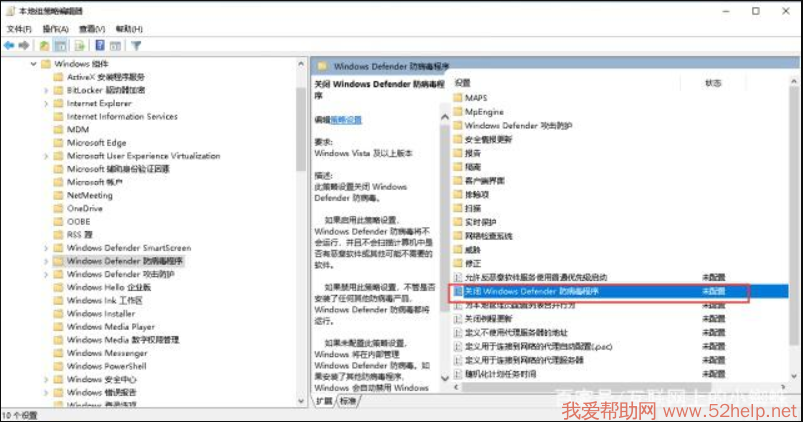803x422 pixels.
Task: Toggle the Show/Hide console tree icon
Action: (x=61, y=45)
